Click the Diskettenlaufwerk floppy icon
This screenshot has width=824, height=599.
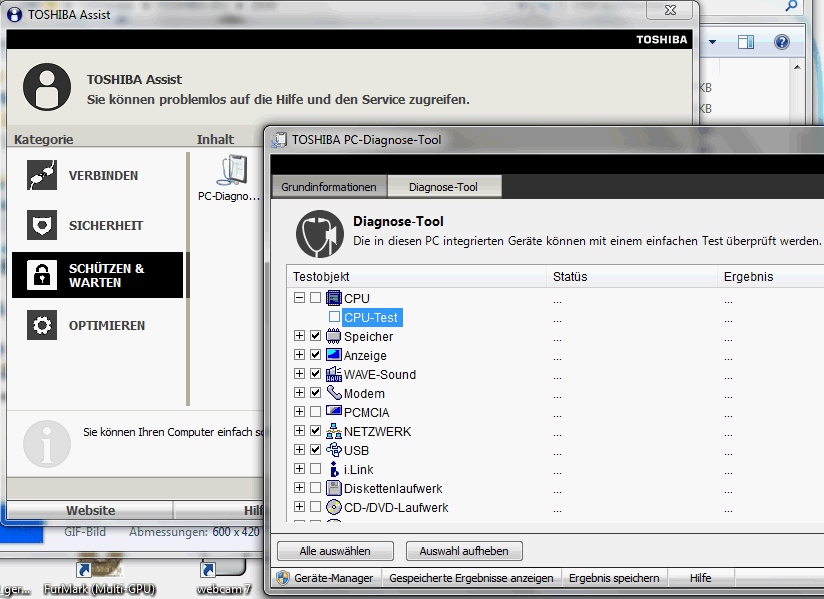coord(334,488)
